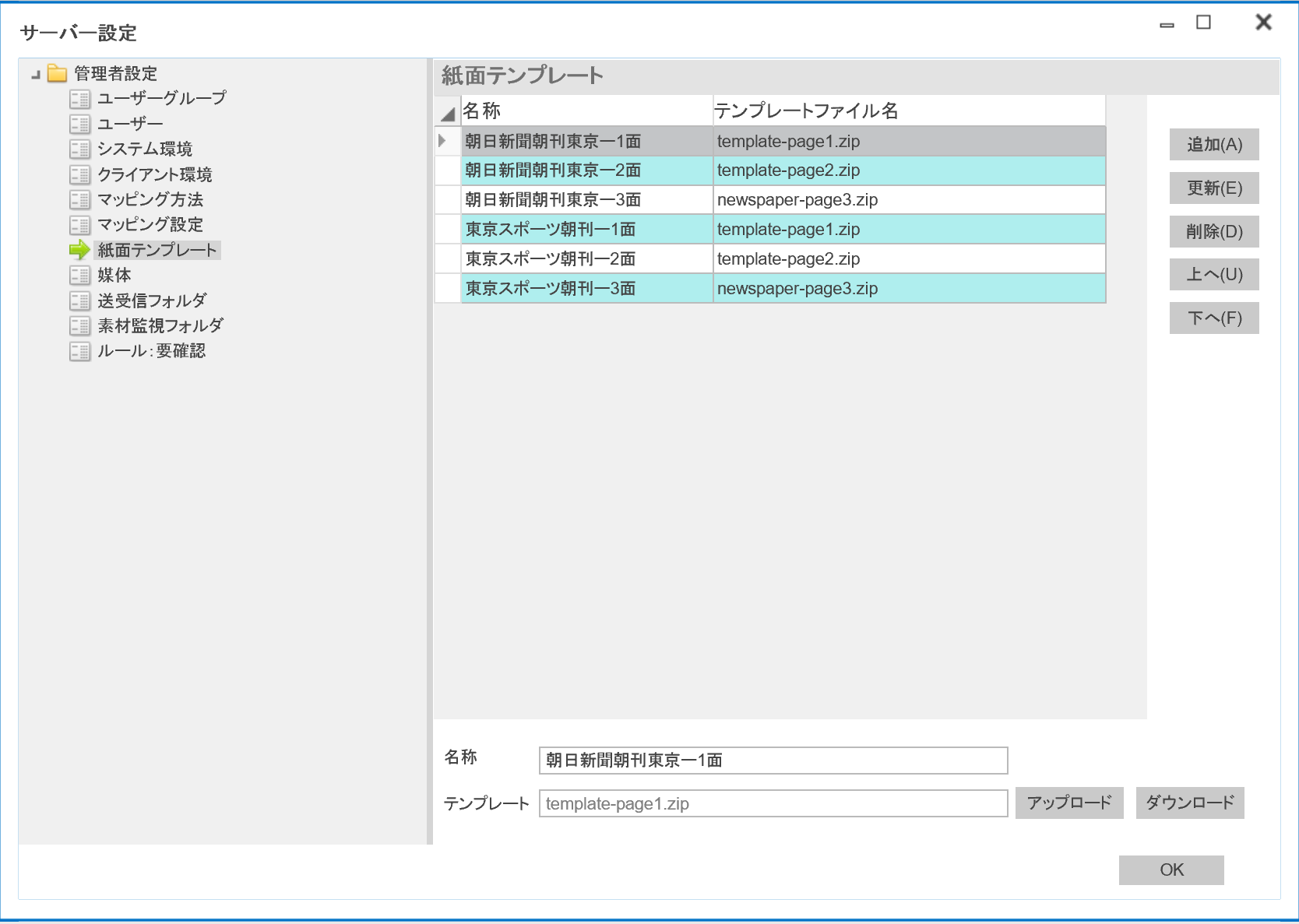Click the icon beside マッピング設定
Screen dimensions: 1299x924
[x=79, y=225]
